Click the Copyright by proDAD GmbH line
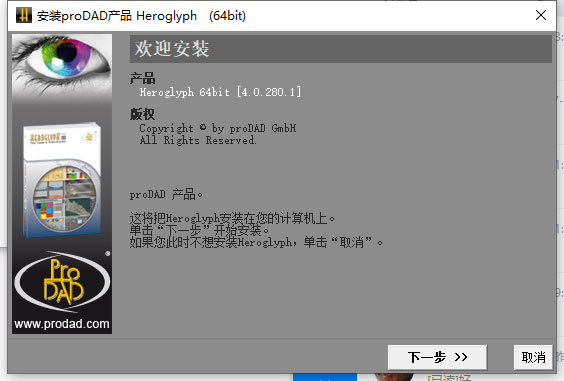 tap(218, 128)
